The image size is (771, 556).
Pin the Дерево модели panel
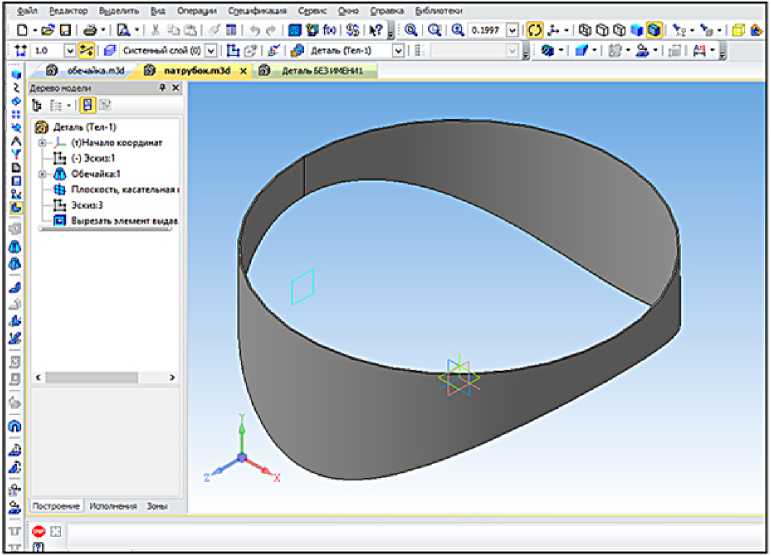coord(163,88)
